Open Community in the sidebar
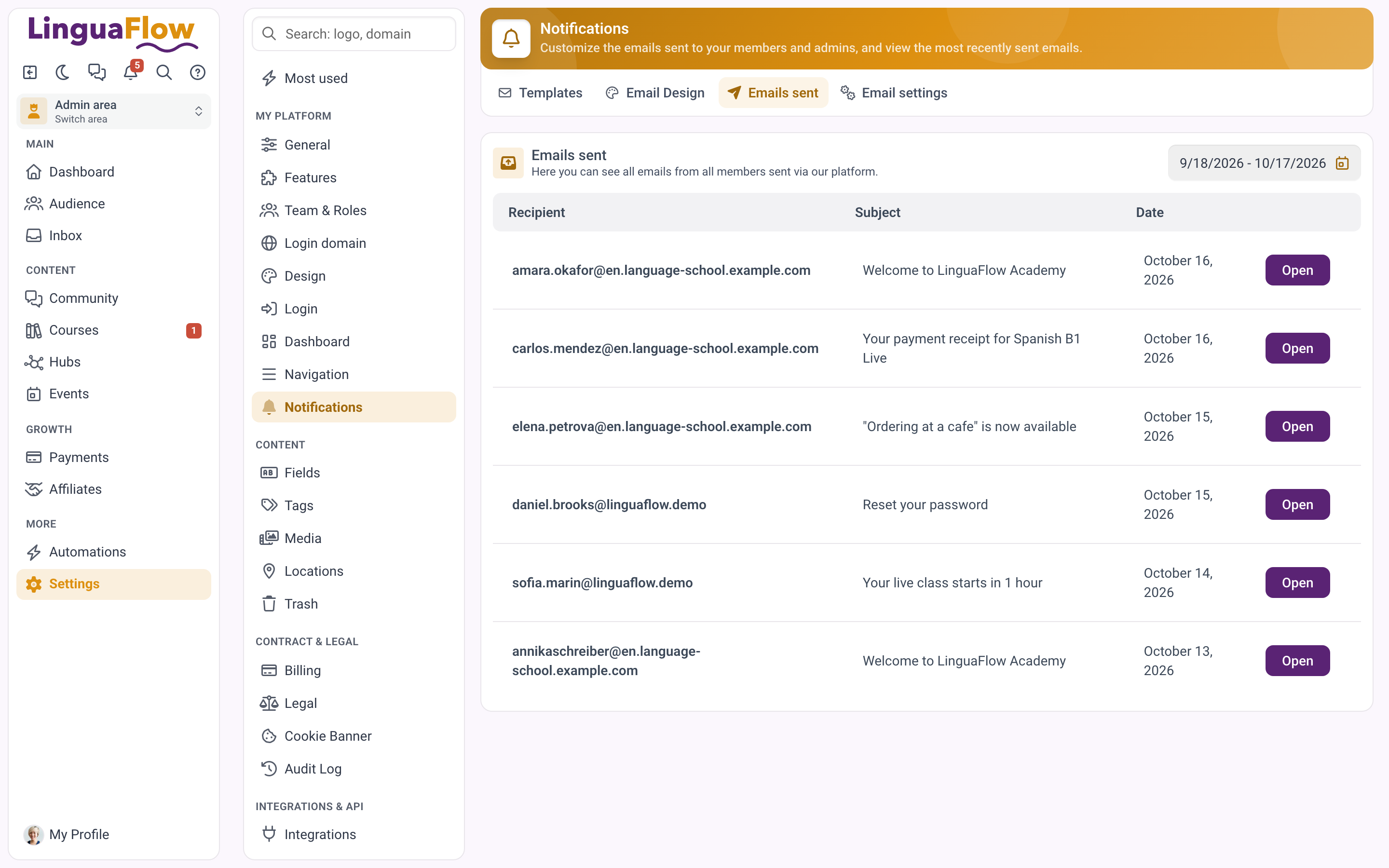 (x=114, y=298)
